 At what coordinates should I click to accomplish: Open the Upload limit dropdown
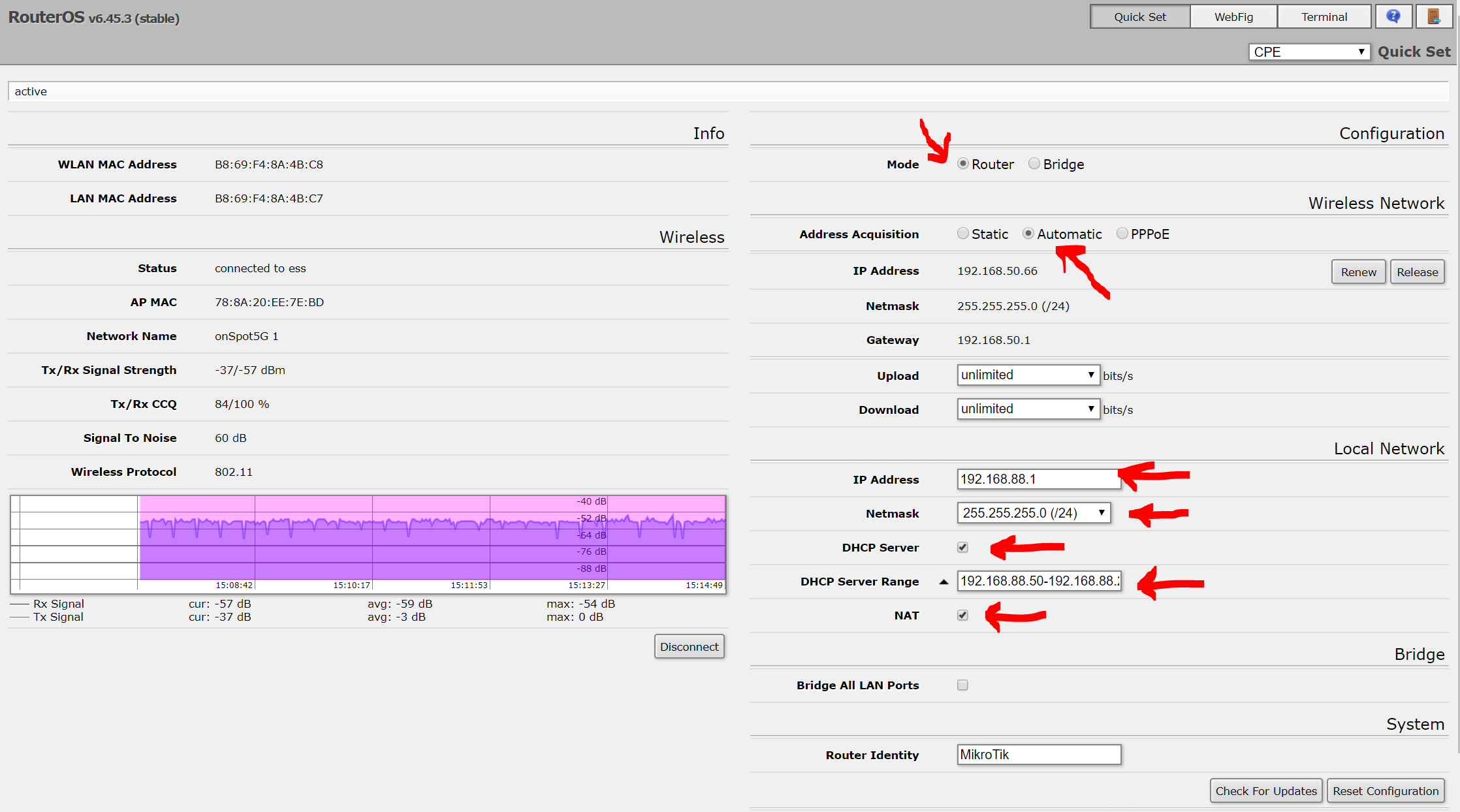pyautogui.click(x=1028, y=375)
